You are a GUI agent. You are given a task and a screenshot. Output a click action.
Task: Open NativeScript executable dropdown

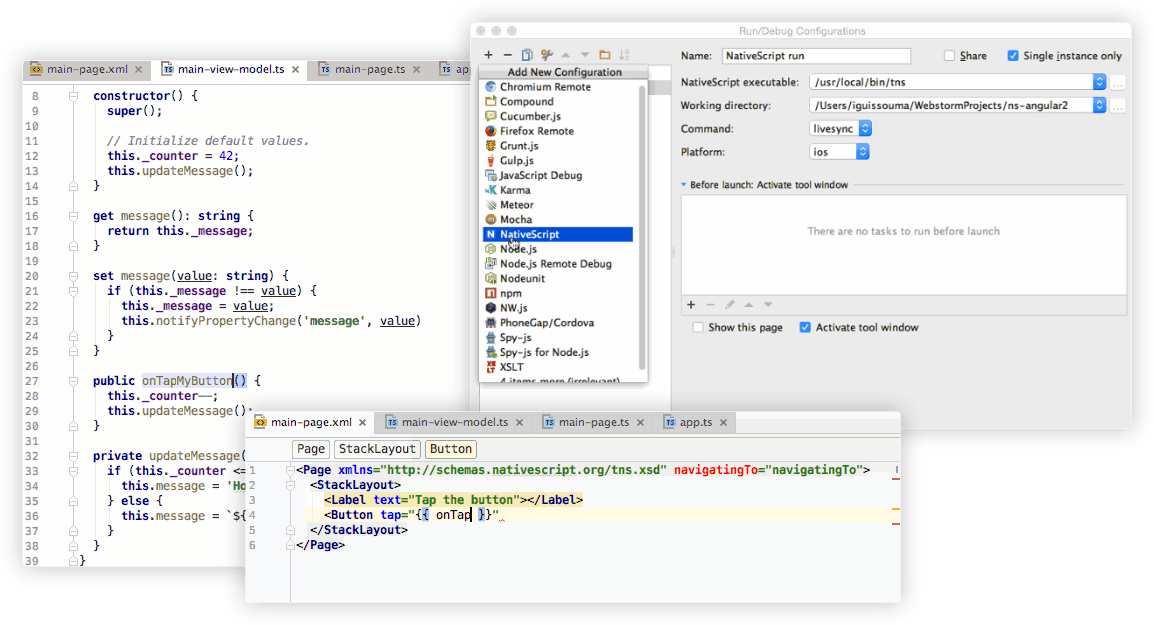tap(1099, 82)
